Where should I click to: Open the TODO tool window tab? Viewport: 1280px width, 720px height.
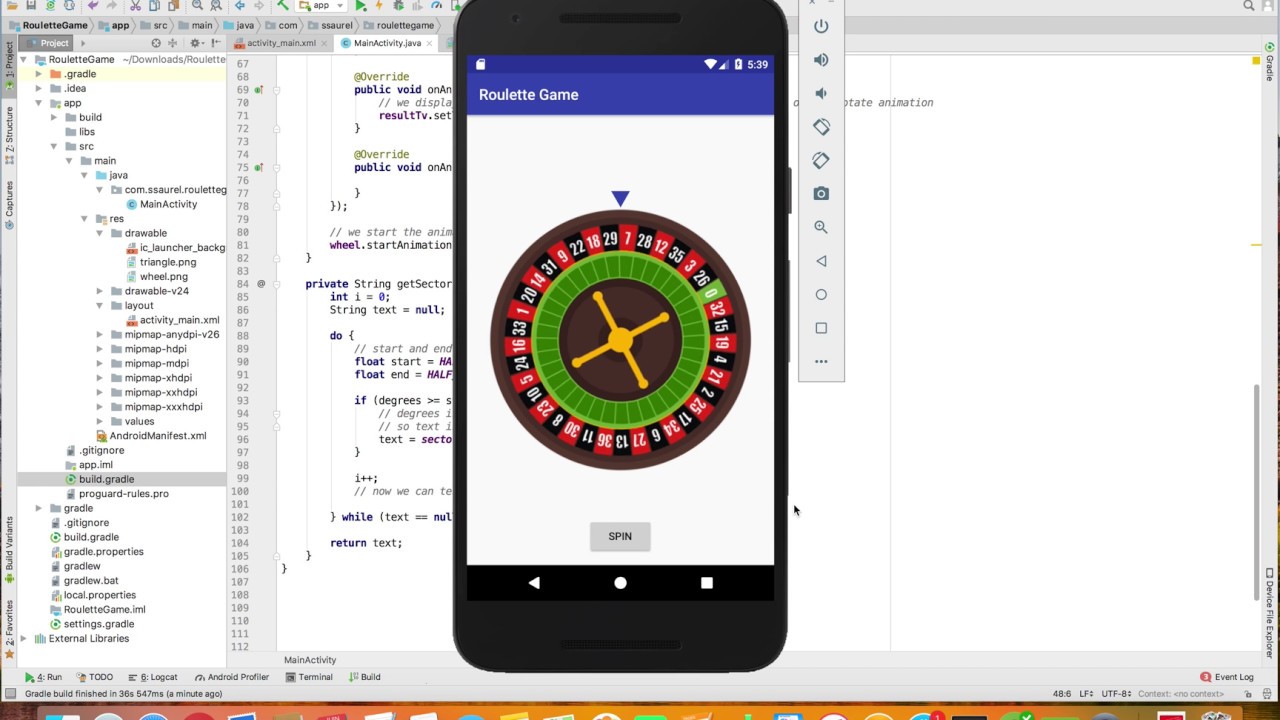(x=94, y=677)
